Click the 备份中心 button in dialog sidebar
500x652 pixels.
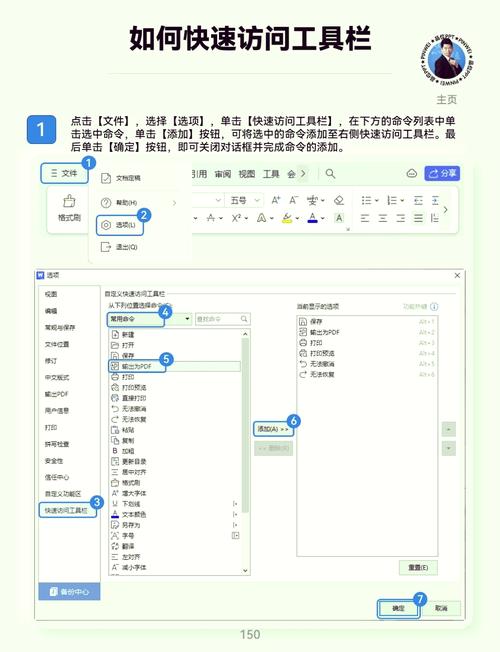tap(69, 591)
